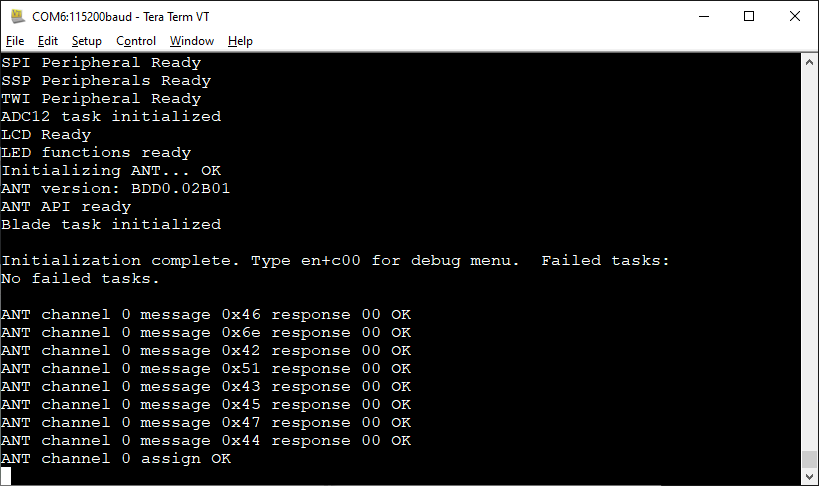Click the "ANT channel 0 assign OK" line
Image resolution: width=819 pixels, height=486 pixels.
click(x=115, y=459)
